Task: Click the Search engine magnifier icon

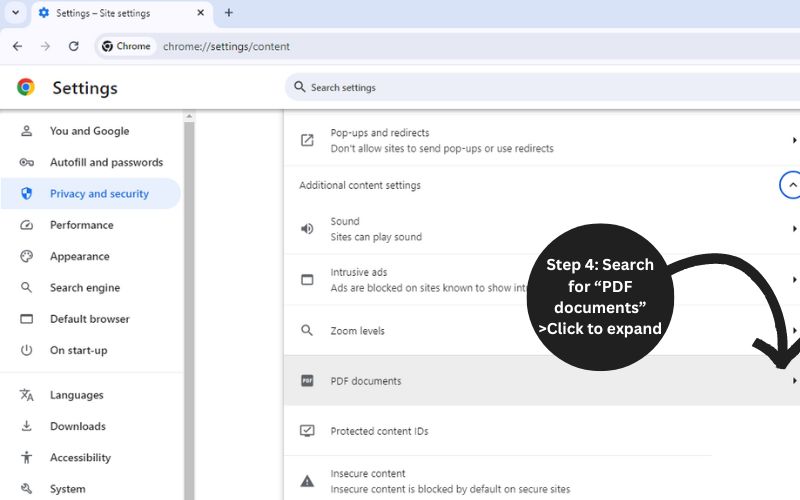Action: (27, 288)
